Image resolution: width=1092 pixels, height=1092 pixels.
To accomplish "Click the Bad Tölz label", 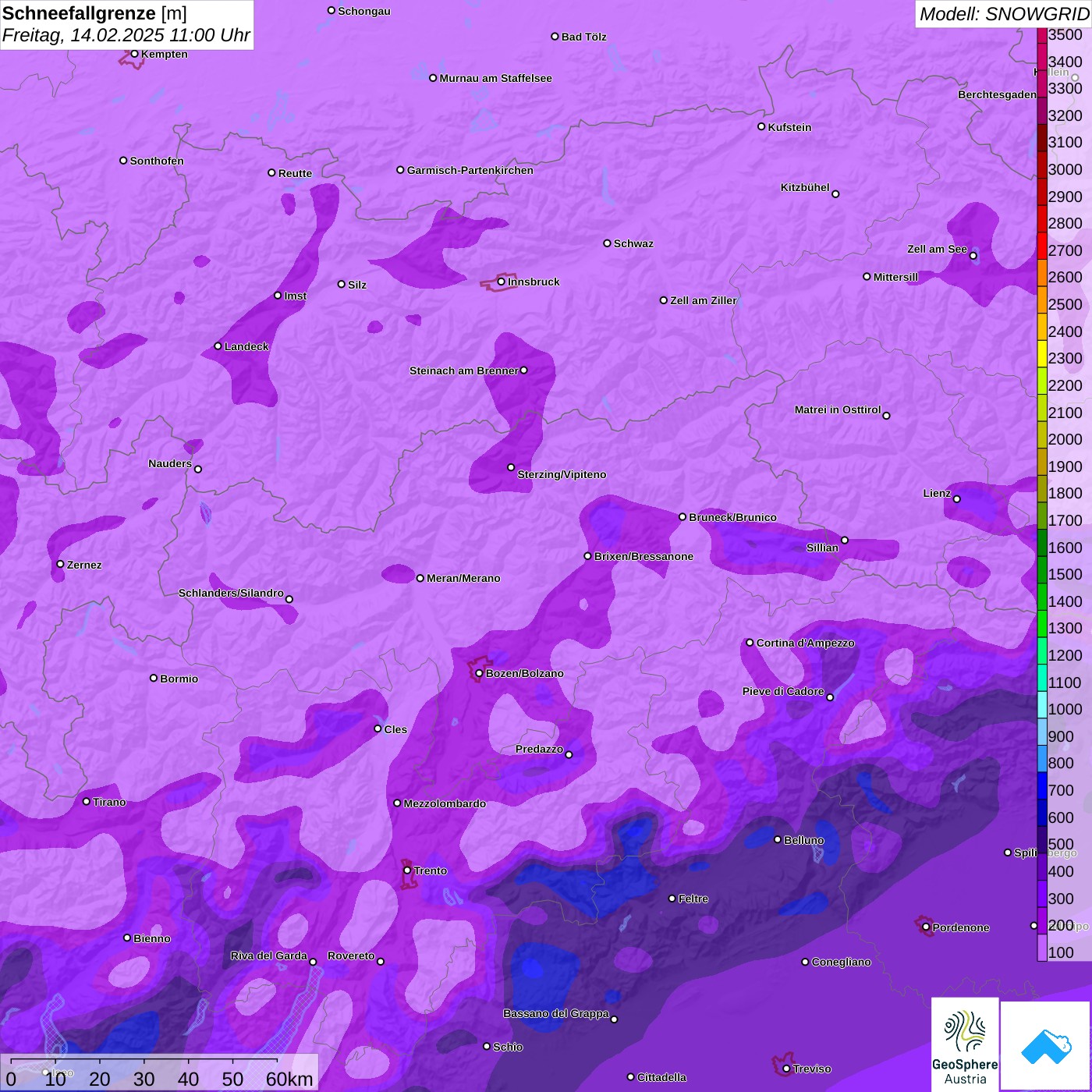I will click(x=584, y=37).
